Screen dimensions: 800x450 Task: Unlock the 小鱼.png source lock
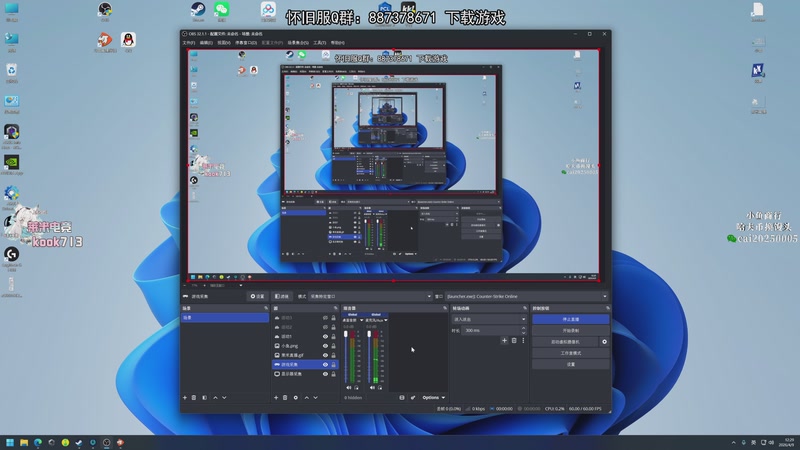(x=334, y=346)
